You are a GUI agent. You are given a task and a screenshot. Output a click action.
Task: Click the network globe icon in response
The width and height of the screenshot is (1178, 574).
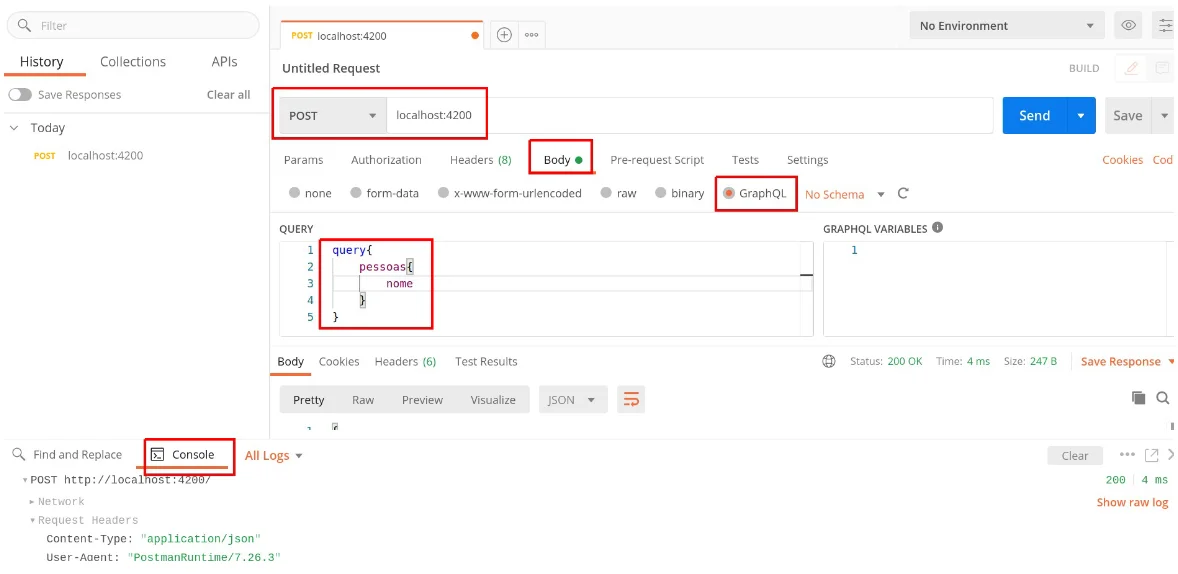click(x=829, y=361)
